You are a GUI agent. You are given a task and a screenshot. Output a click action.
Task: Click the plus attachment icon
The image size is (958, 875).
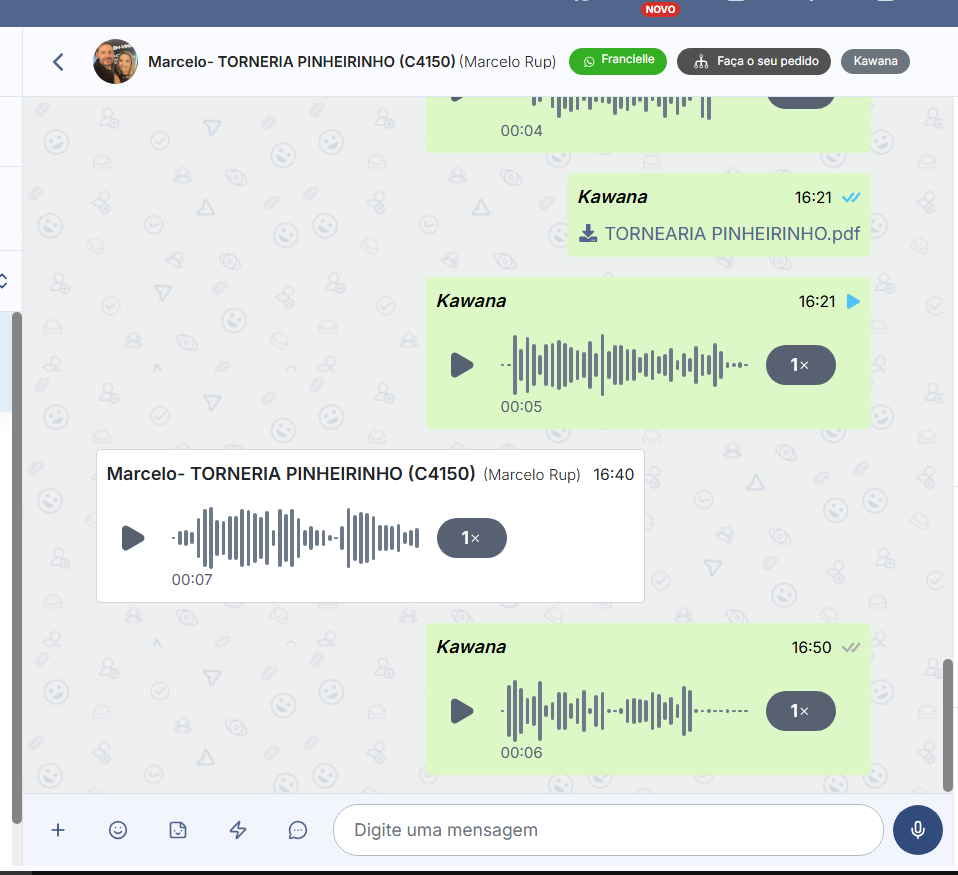point(58,830)
